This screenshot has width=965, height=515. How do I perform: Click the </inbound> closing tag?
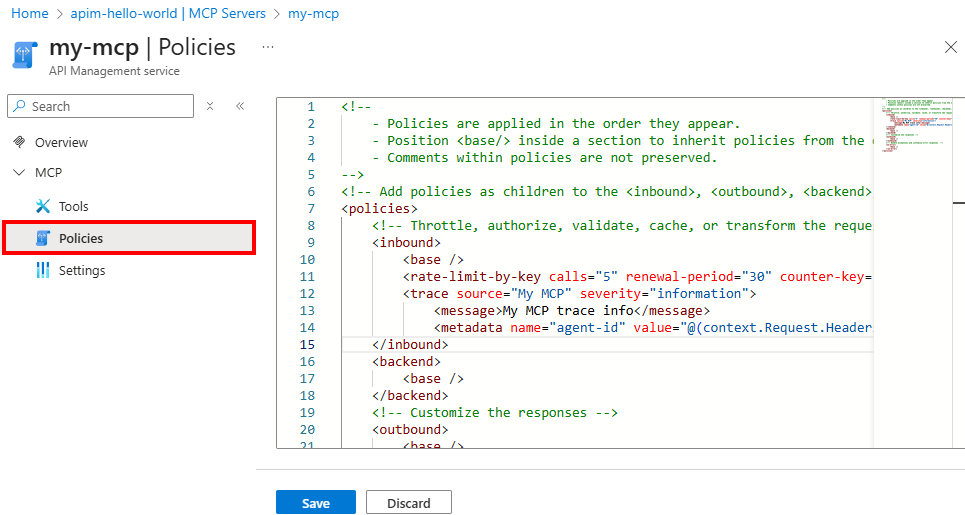(410, 345)
